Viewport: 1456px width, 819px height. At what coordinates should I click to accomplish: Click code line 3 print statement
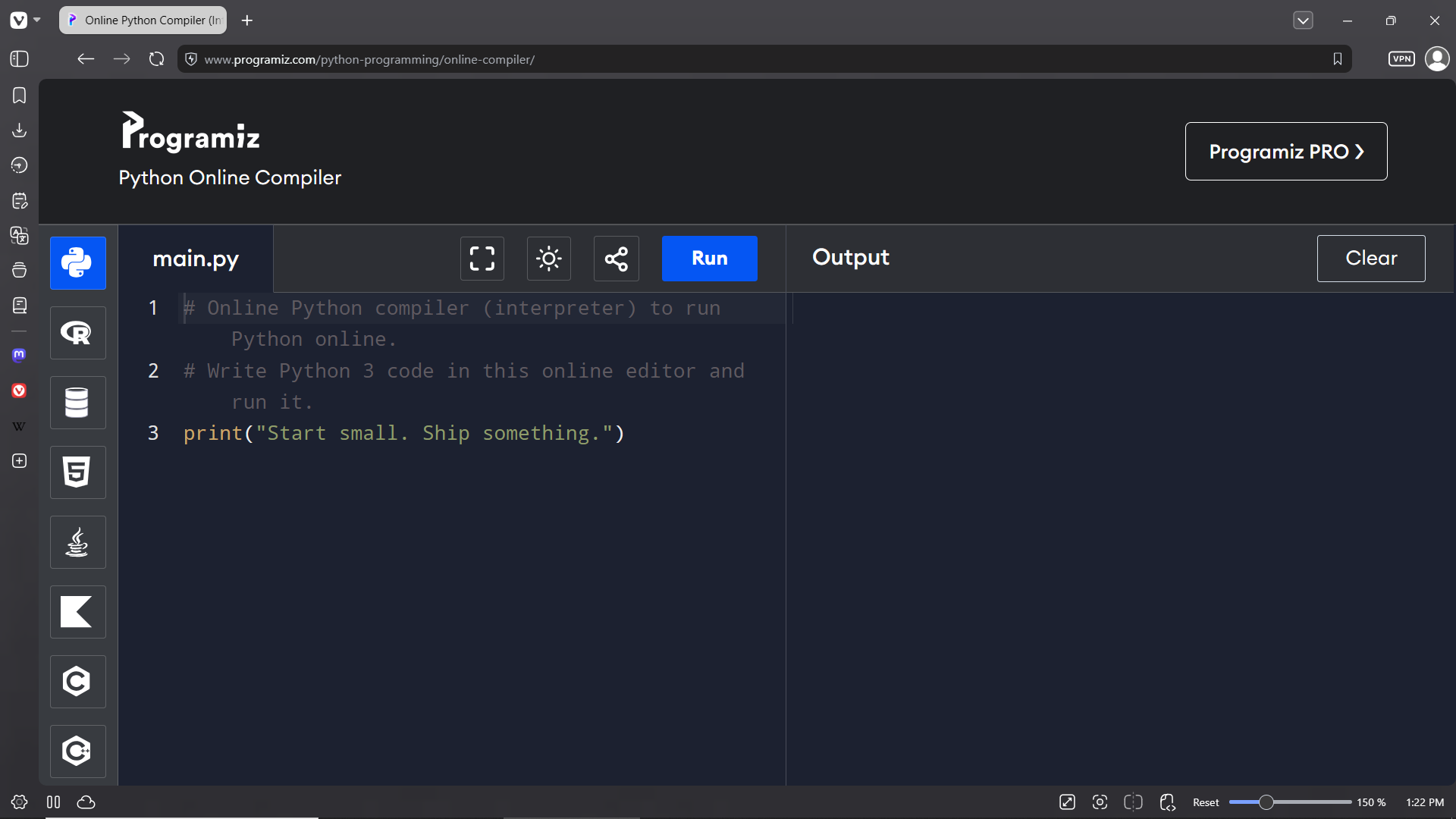(x=404, y=433)
